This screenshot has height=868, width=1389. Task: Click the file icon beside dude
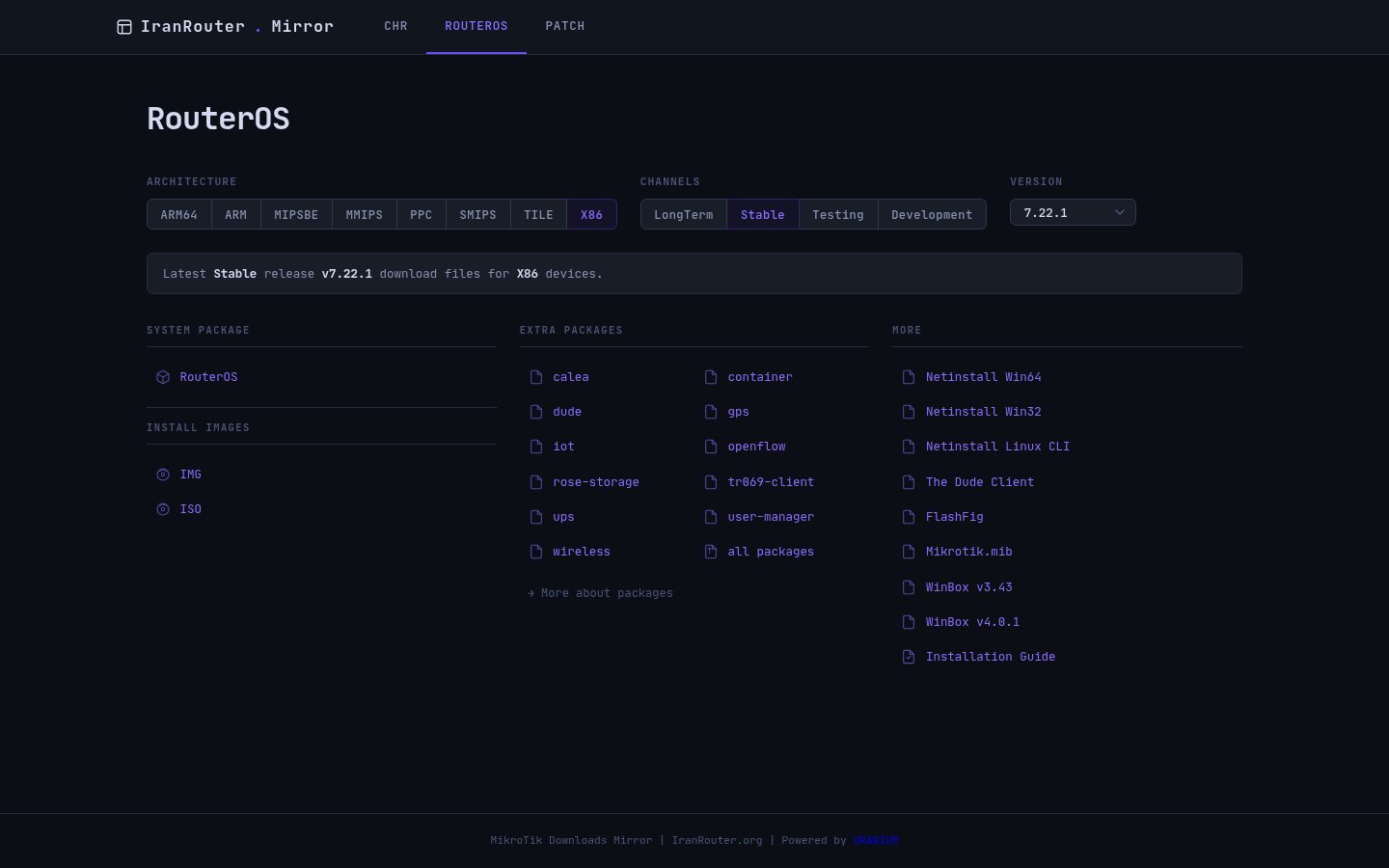click(x=536, y=412)
